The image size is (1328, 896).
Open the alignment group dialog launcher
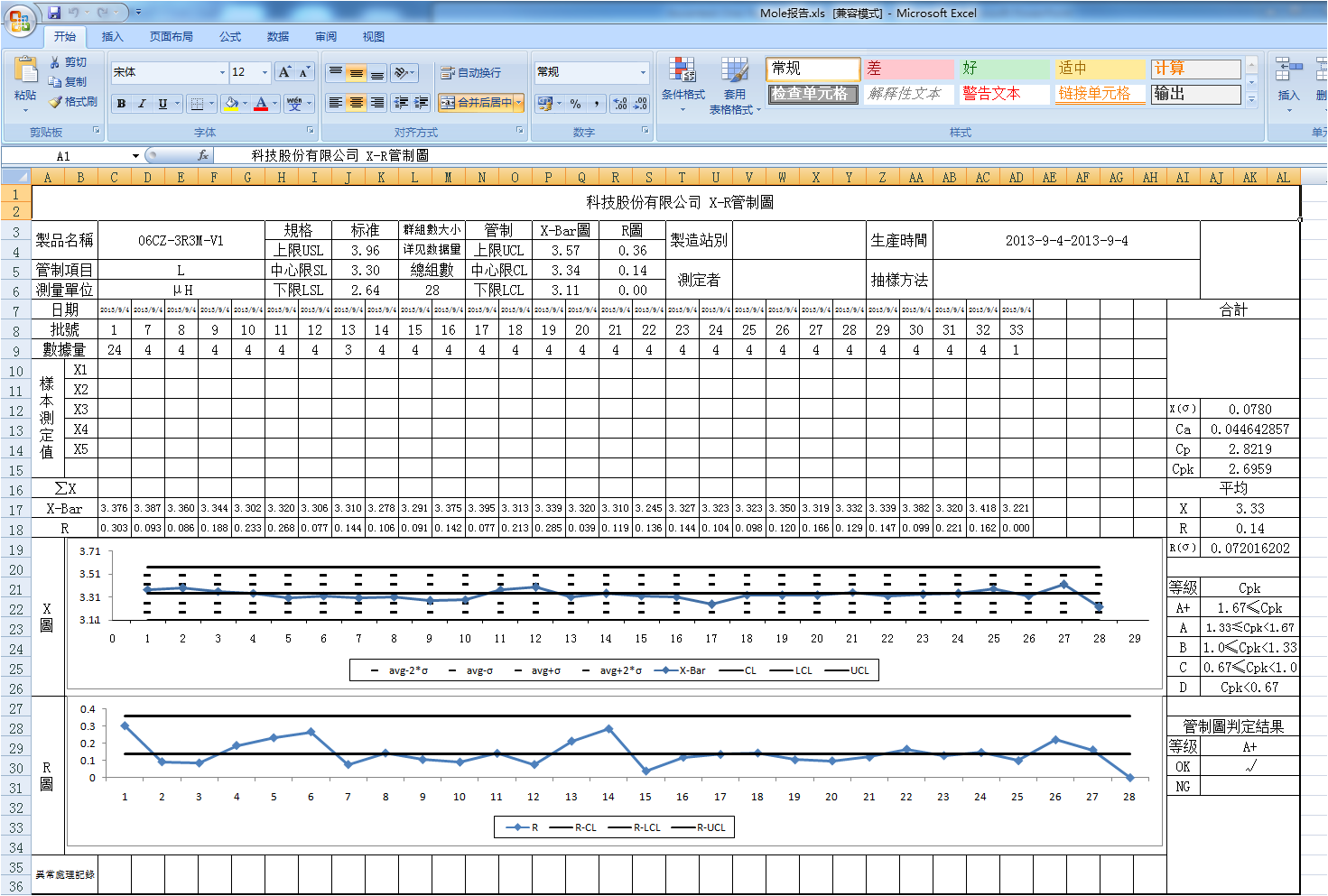point(520,132)
